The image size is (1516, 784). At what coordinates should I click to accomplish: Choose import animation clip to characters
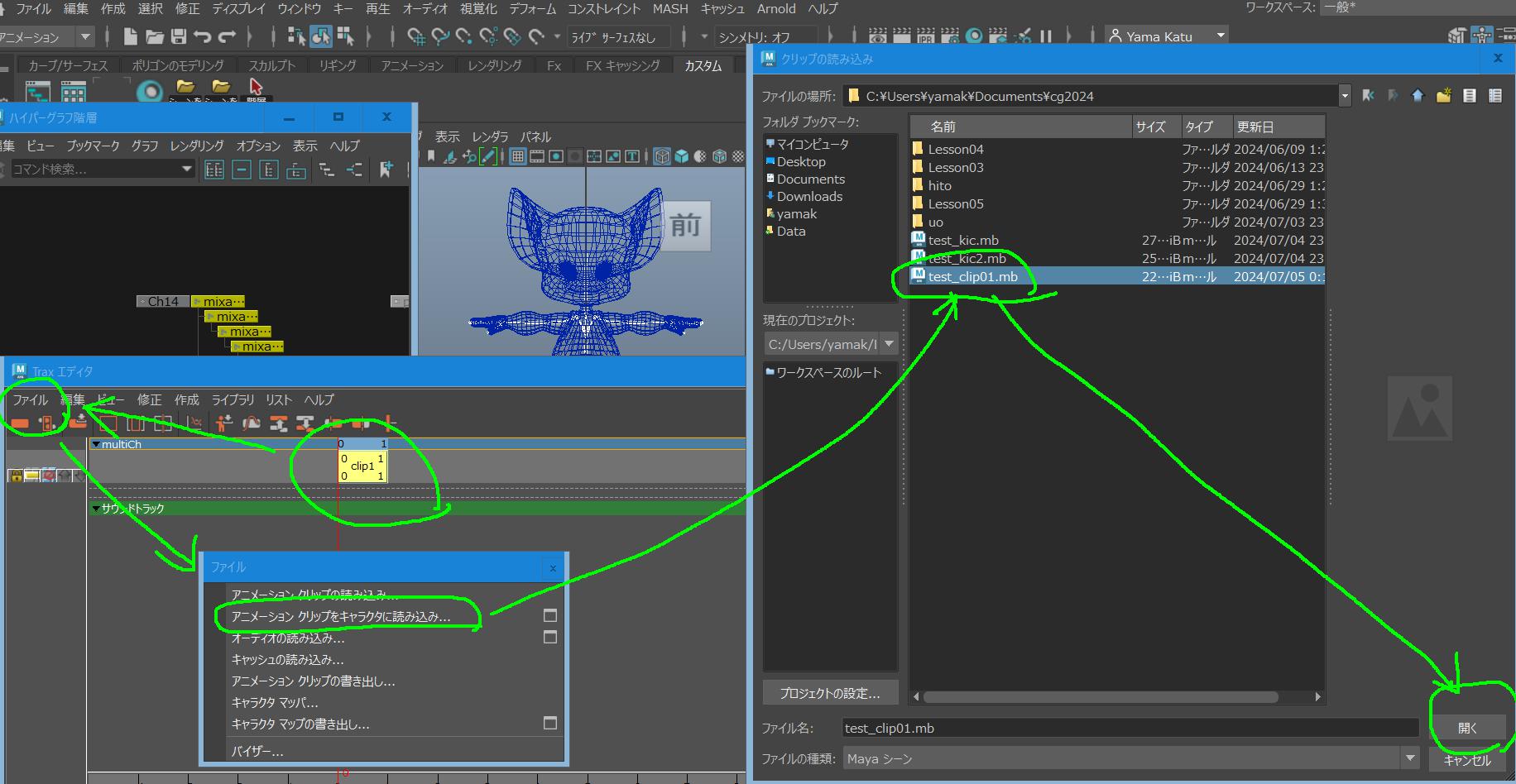coord(341,616)
